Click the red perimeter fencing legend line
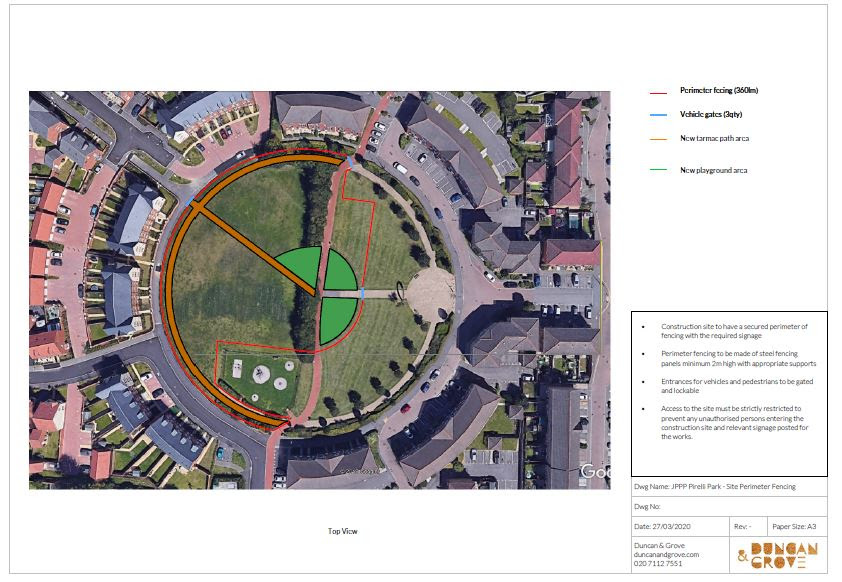Image resolution: width=842 pixels, height=582 pixels. click(657, 91)
